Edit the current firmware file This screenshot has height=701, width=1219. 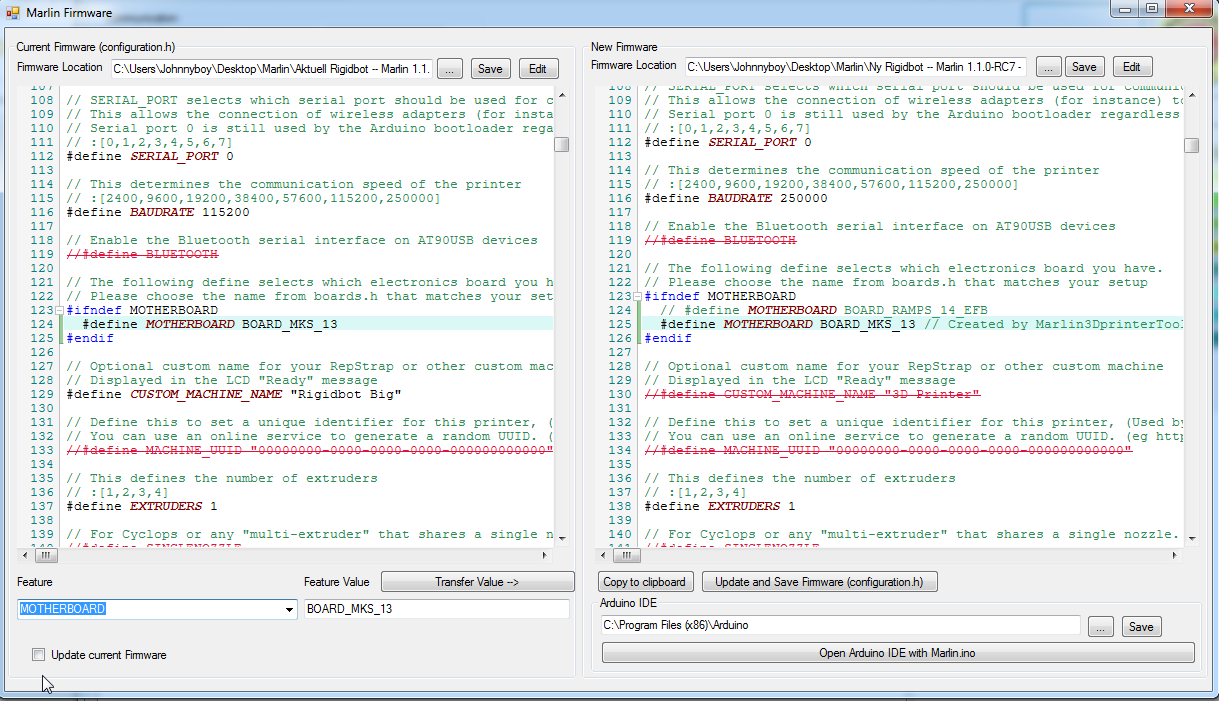coord(538,69)
